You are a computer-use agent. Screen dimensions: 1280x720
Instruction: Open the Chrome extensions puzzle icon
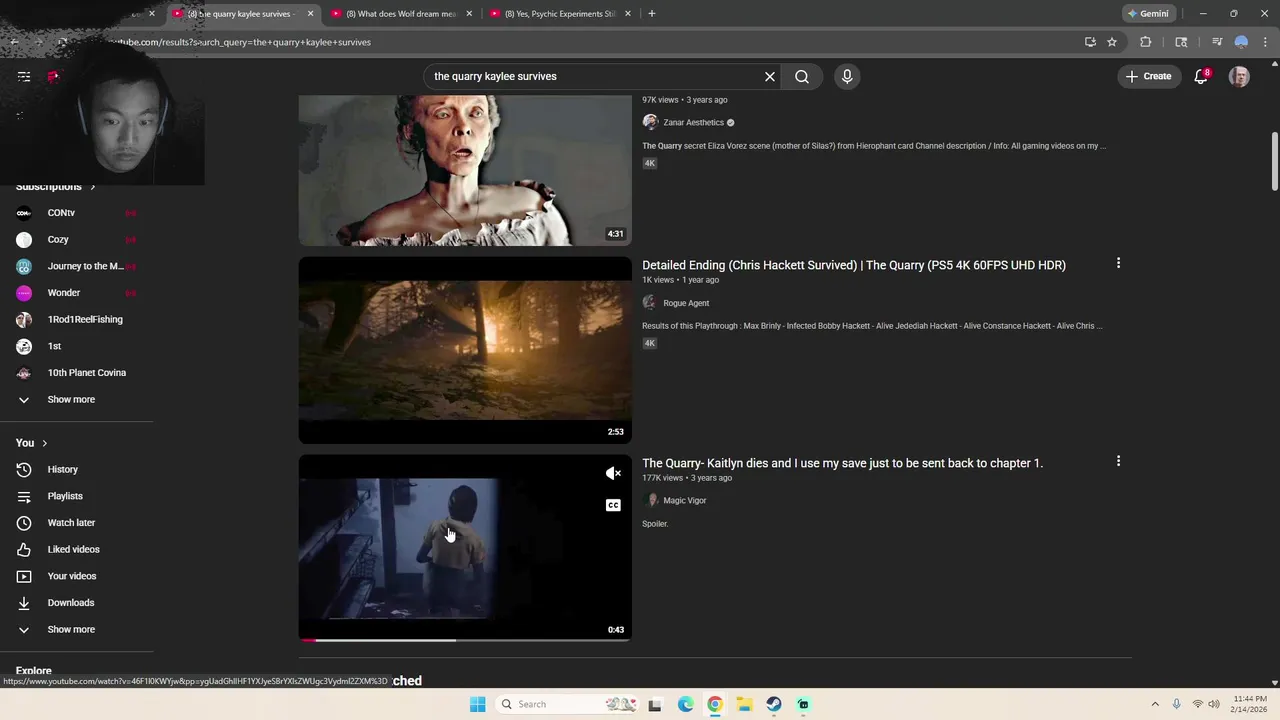click(1146, 42)
